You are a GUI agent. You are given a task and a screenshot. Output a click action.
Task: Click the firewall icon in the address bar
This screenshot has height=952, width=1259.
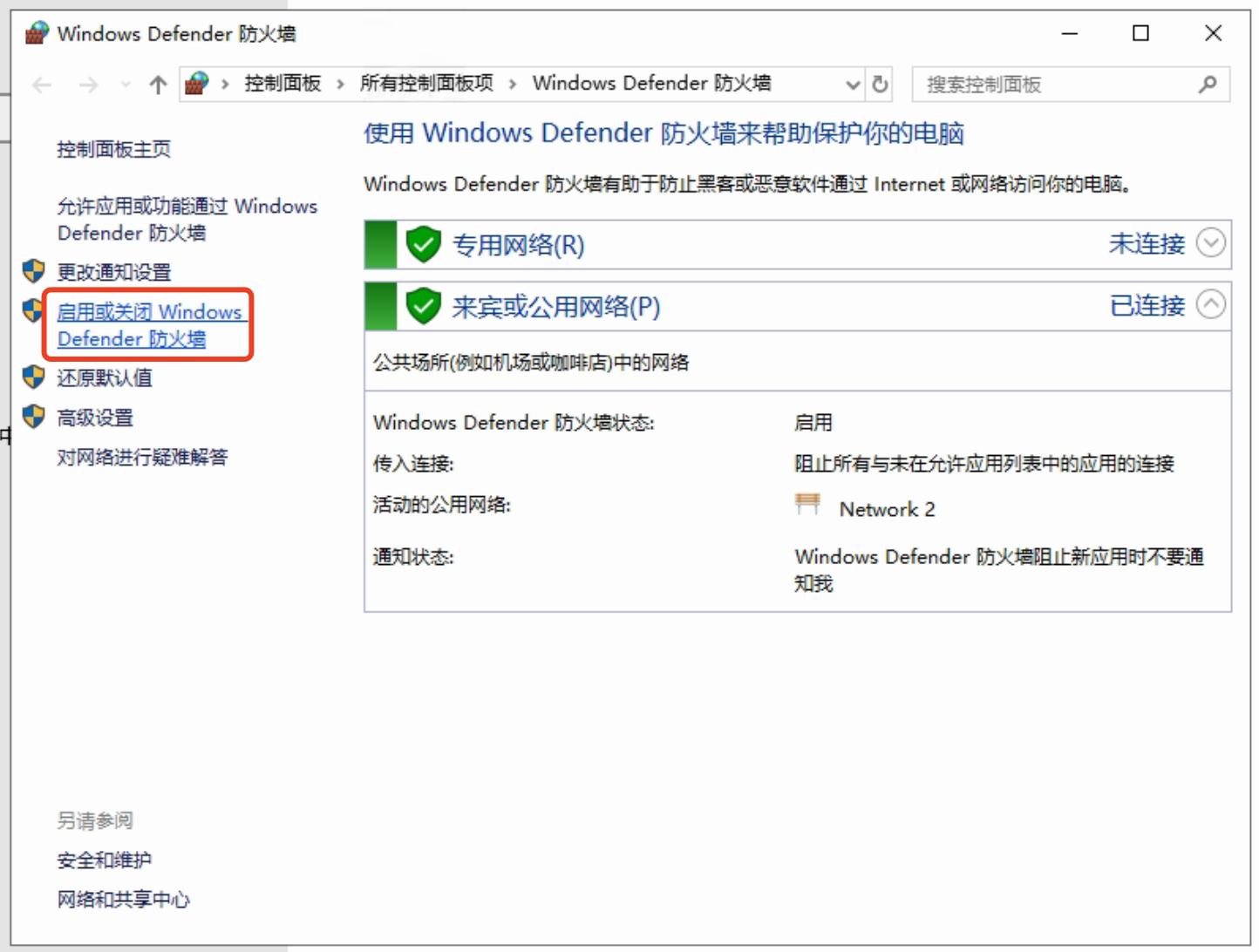click(197, 84)
